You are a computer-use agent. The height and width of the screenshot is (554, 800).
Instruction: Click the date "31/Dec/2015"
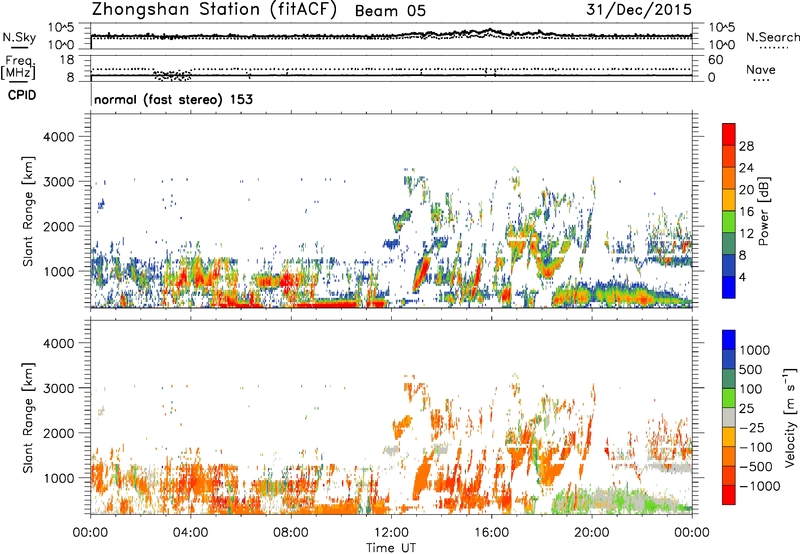pyautogui.click(x=639, y=10)
